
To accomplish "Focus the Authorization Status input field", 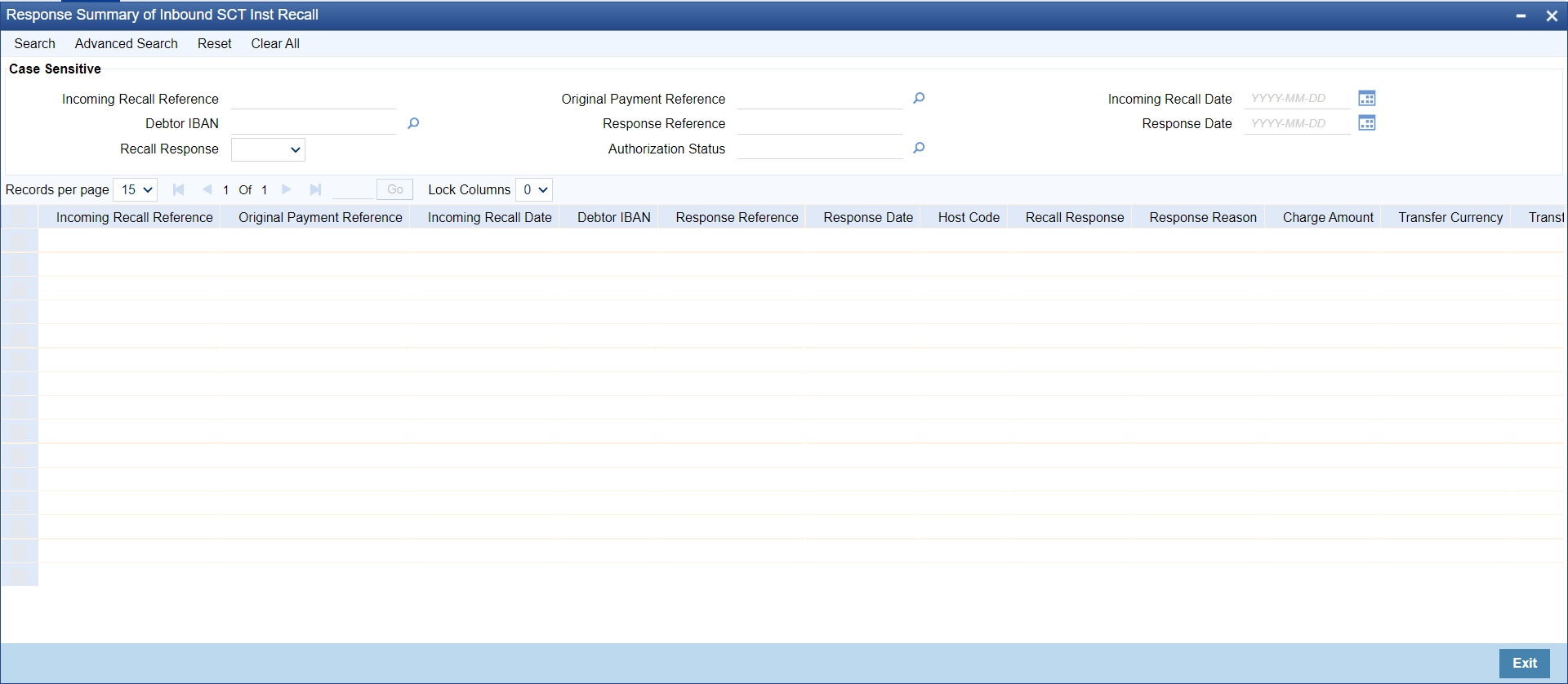I will click(820, 149).
